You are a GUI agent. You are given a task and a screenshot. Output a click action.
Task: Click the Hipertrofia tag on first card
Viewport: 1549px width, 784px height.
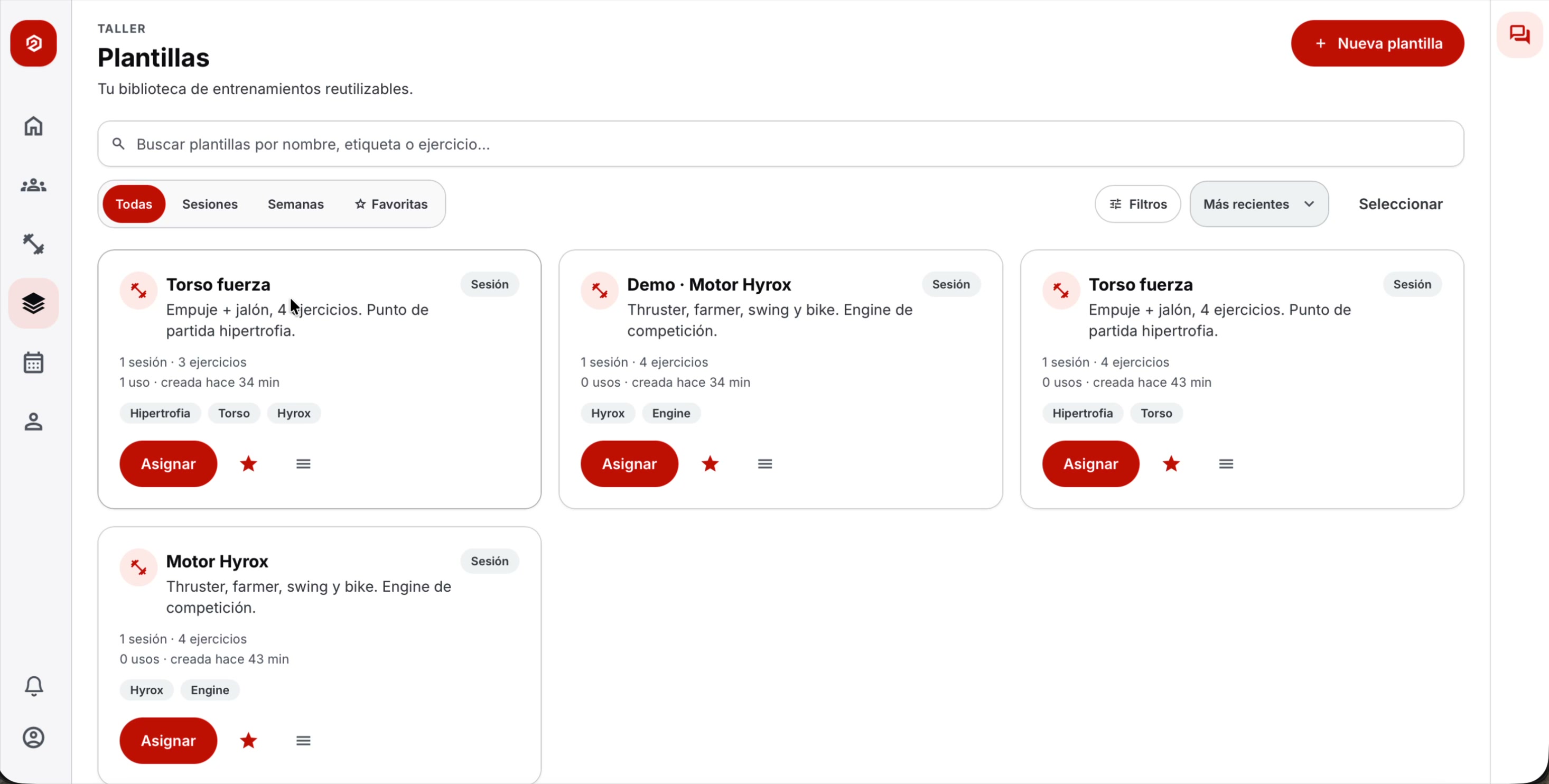pos(160,413)
